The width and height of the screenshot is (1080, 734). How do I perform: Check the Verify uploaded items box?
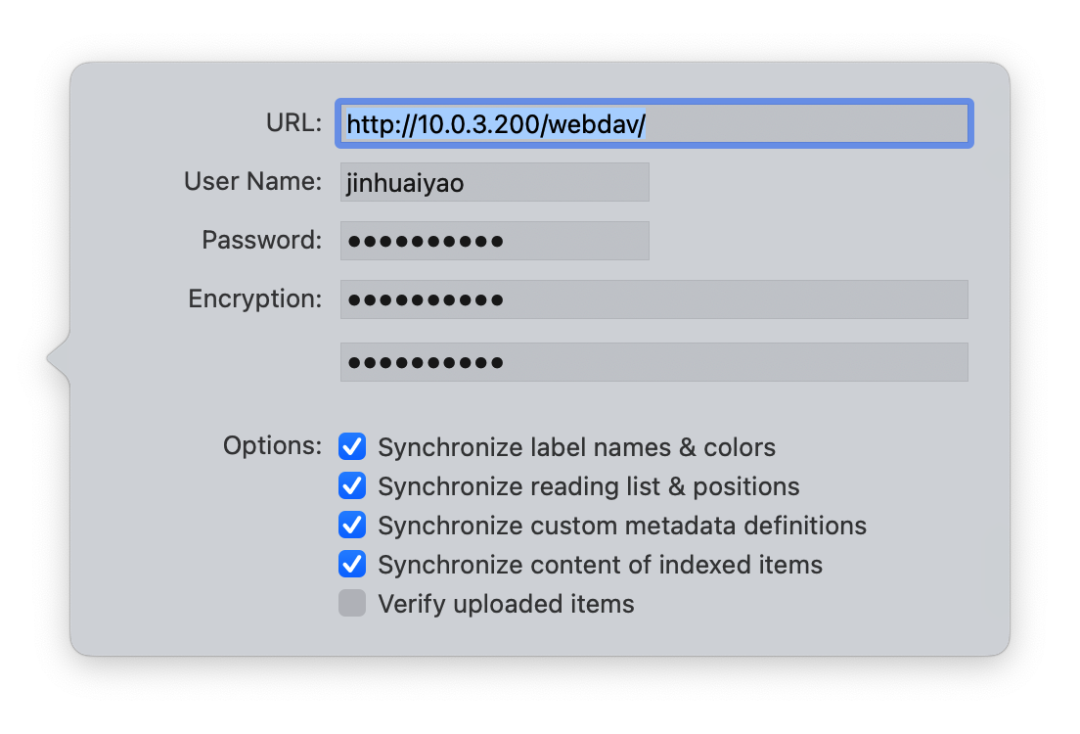coord(352,603)
